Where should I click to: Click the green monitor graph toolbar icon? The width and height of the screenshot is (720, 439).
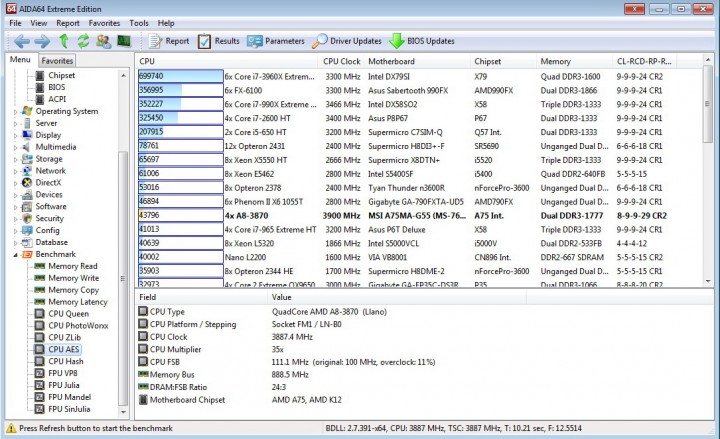(x=124, y=41)
